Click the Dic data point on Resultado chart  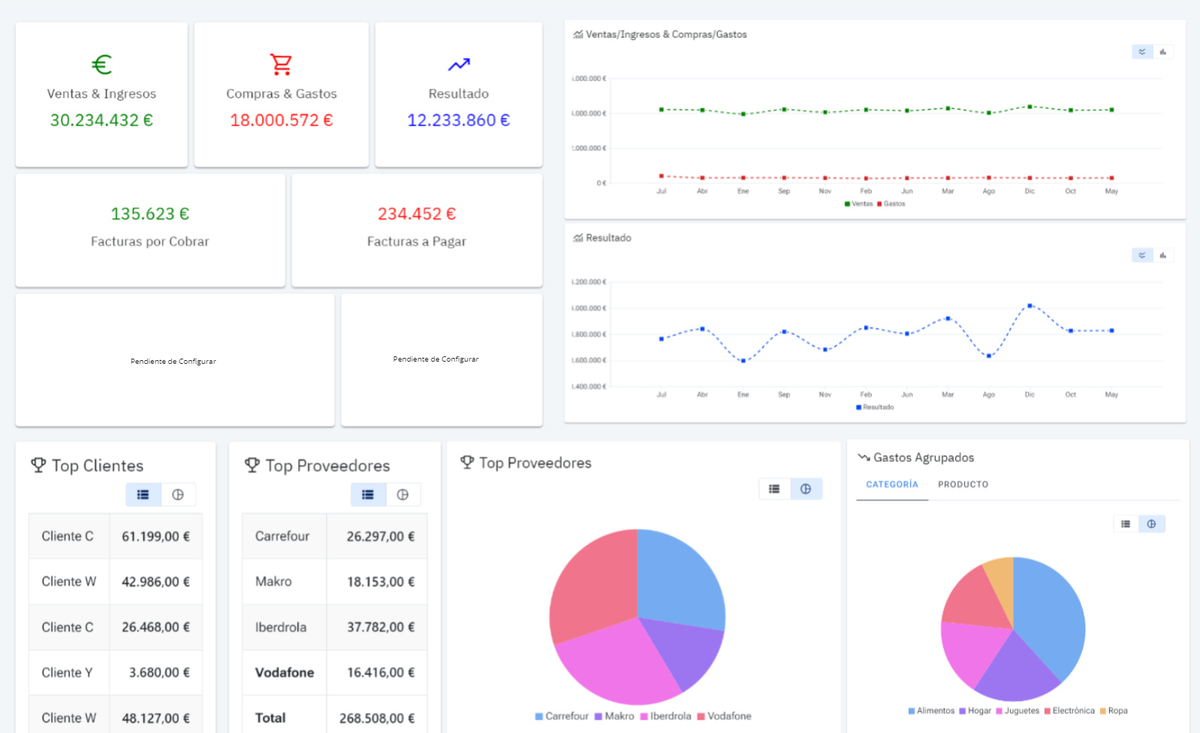point(1029,306)
